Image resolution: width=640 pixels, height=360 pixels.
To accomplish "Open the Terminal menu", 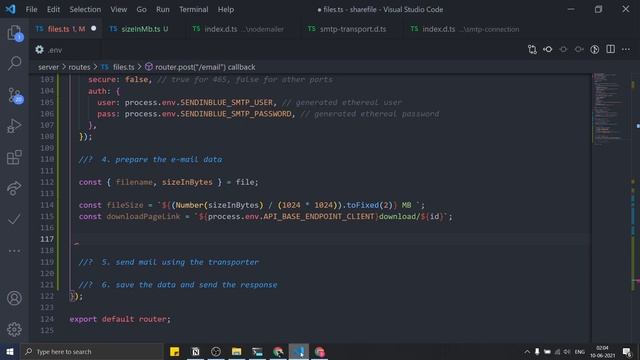I will click(193, 9).
